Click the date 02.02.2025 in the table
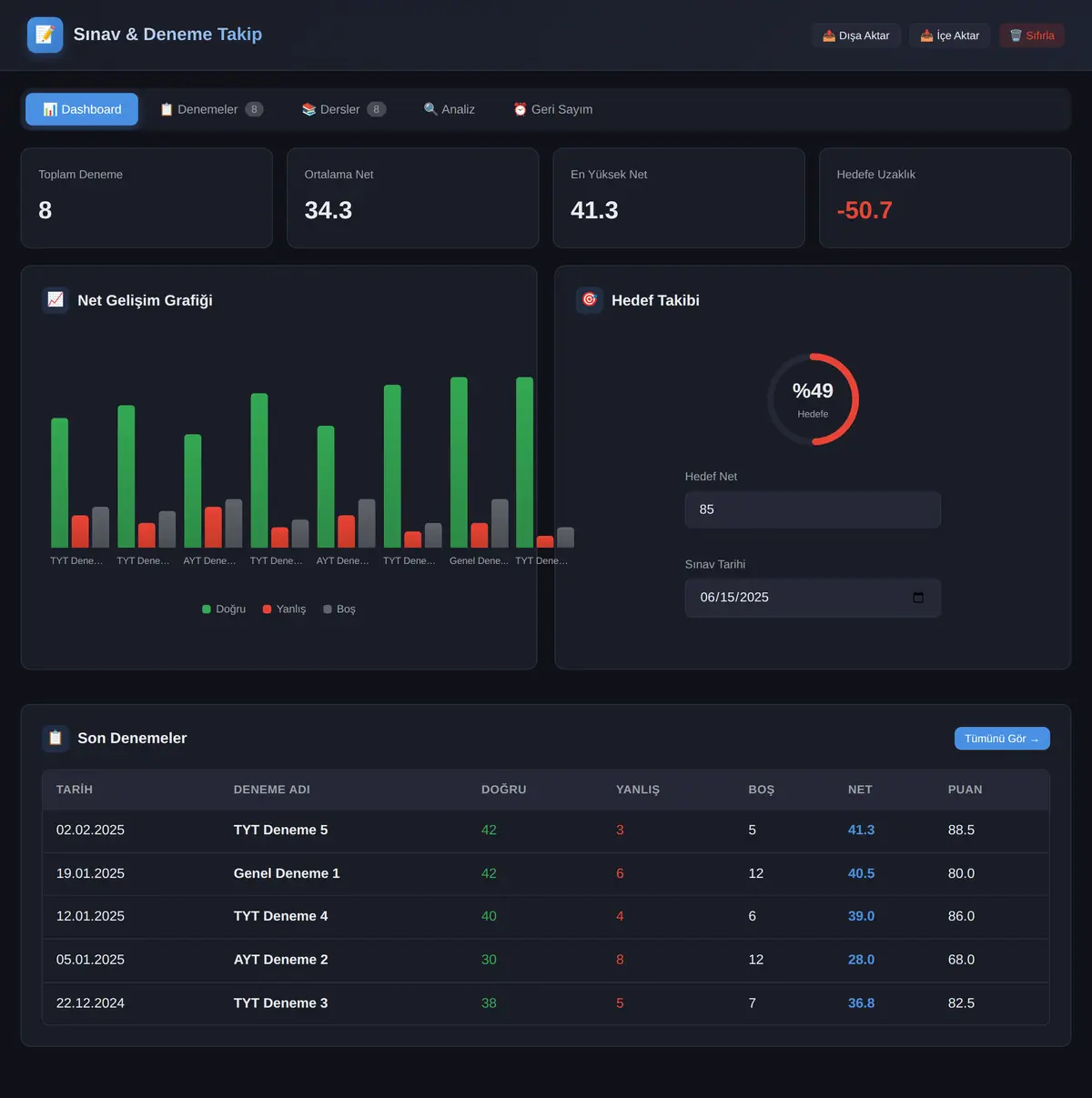Viewport: 1092px width, 1098px height. tap(90, 830)
